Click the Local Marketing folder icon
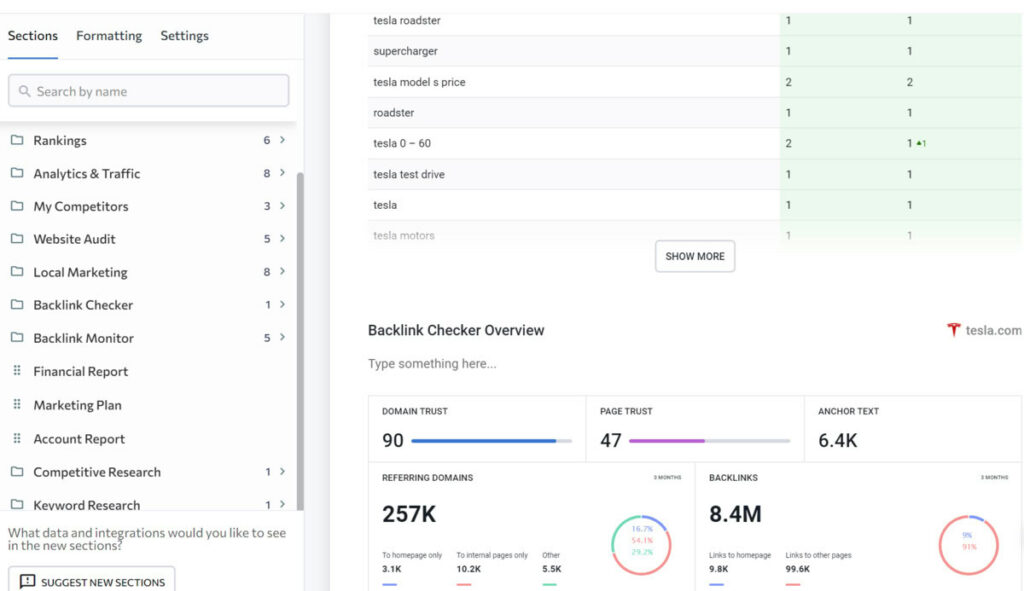 [x=17, y=272]
